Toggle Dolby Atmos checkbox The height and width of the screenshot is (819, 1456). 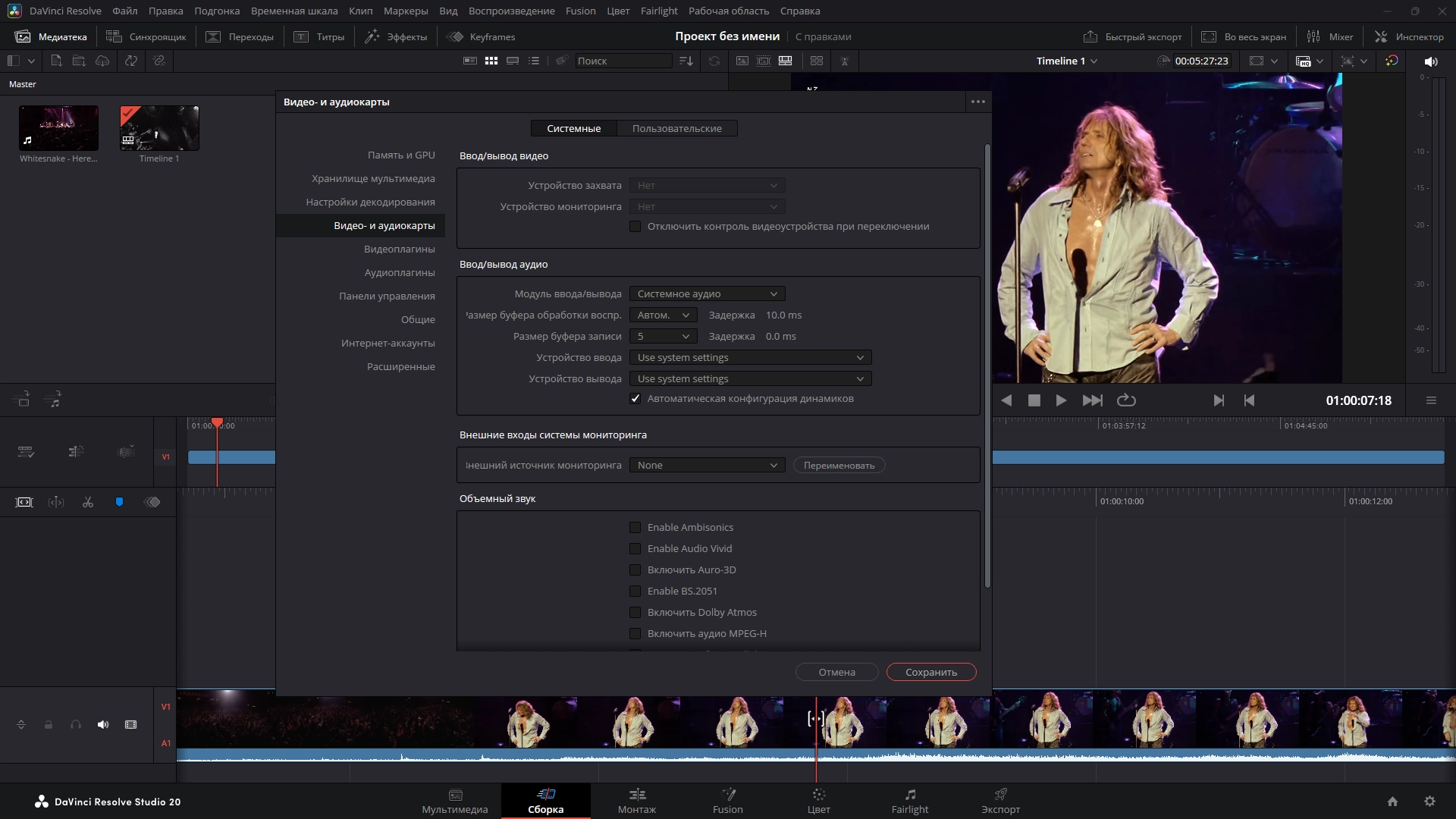click(635, 613)
